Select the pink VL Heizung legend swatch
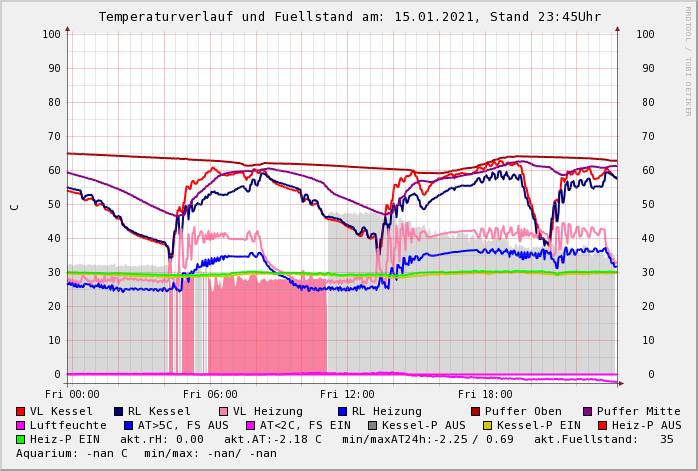Viewport: 698px width, 471px height. tap(223, 411)
